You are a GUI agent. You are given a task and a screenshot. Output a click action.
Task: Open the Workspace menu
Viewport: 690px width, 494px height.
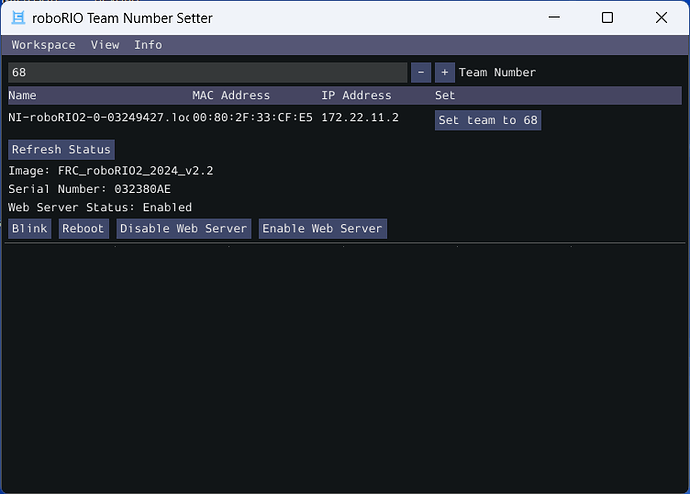(x=43, y=45)
